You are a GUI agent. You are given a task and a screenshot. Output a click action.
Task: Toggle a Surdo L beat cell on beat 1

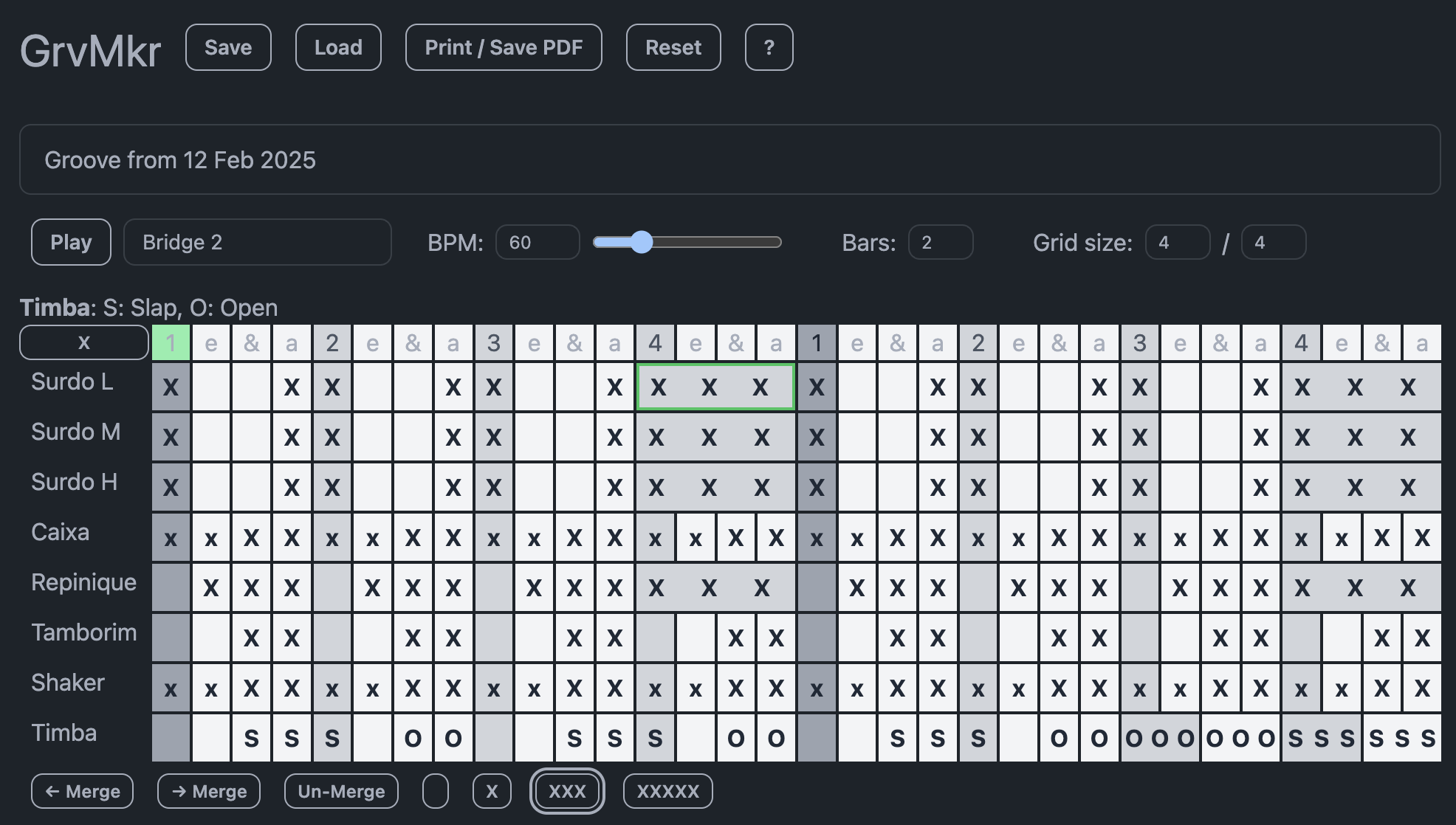click(x=170, y=388)
